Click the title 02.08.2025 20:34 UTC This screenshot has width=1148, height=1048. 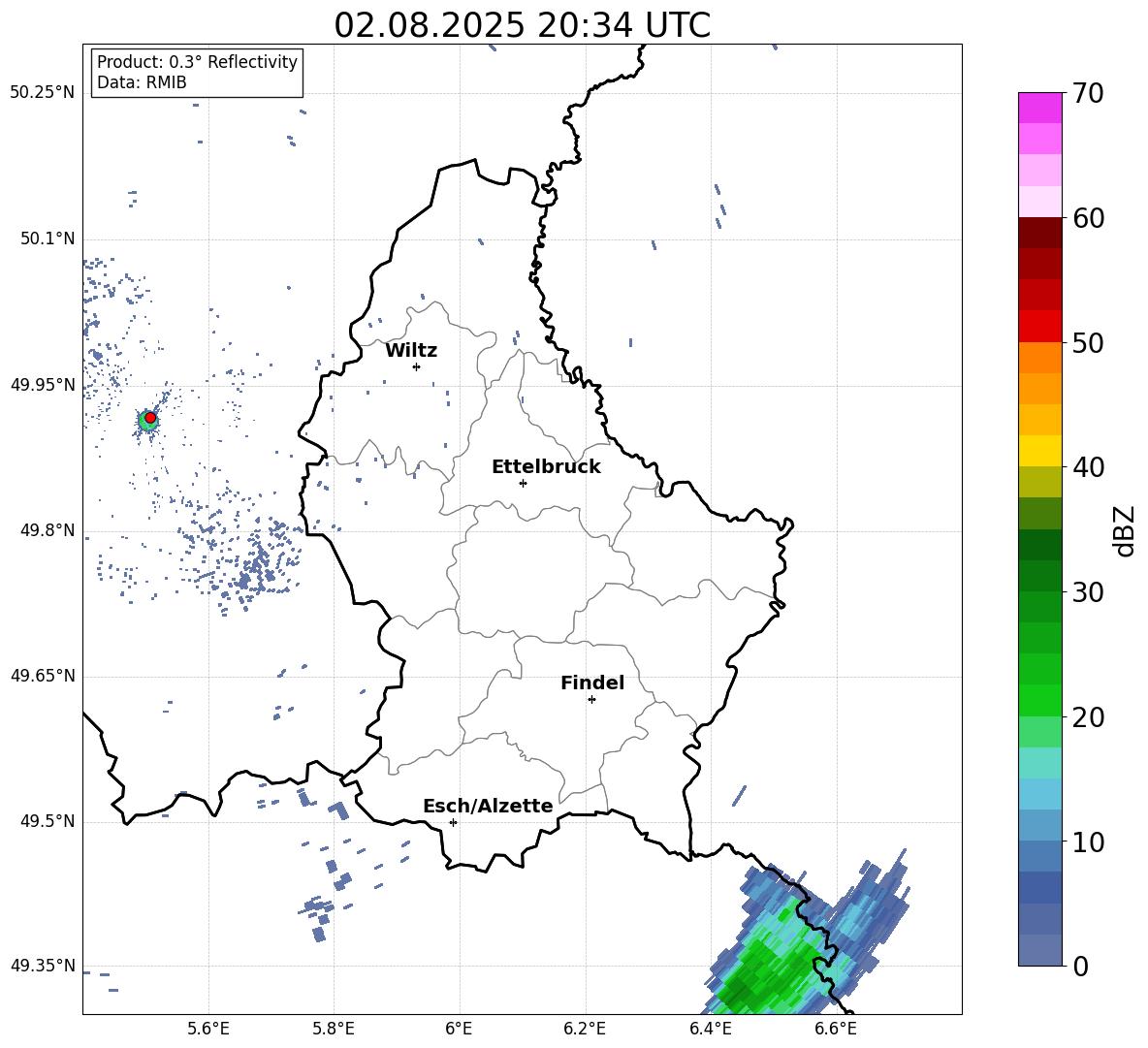click(x=522, y=25)
